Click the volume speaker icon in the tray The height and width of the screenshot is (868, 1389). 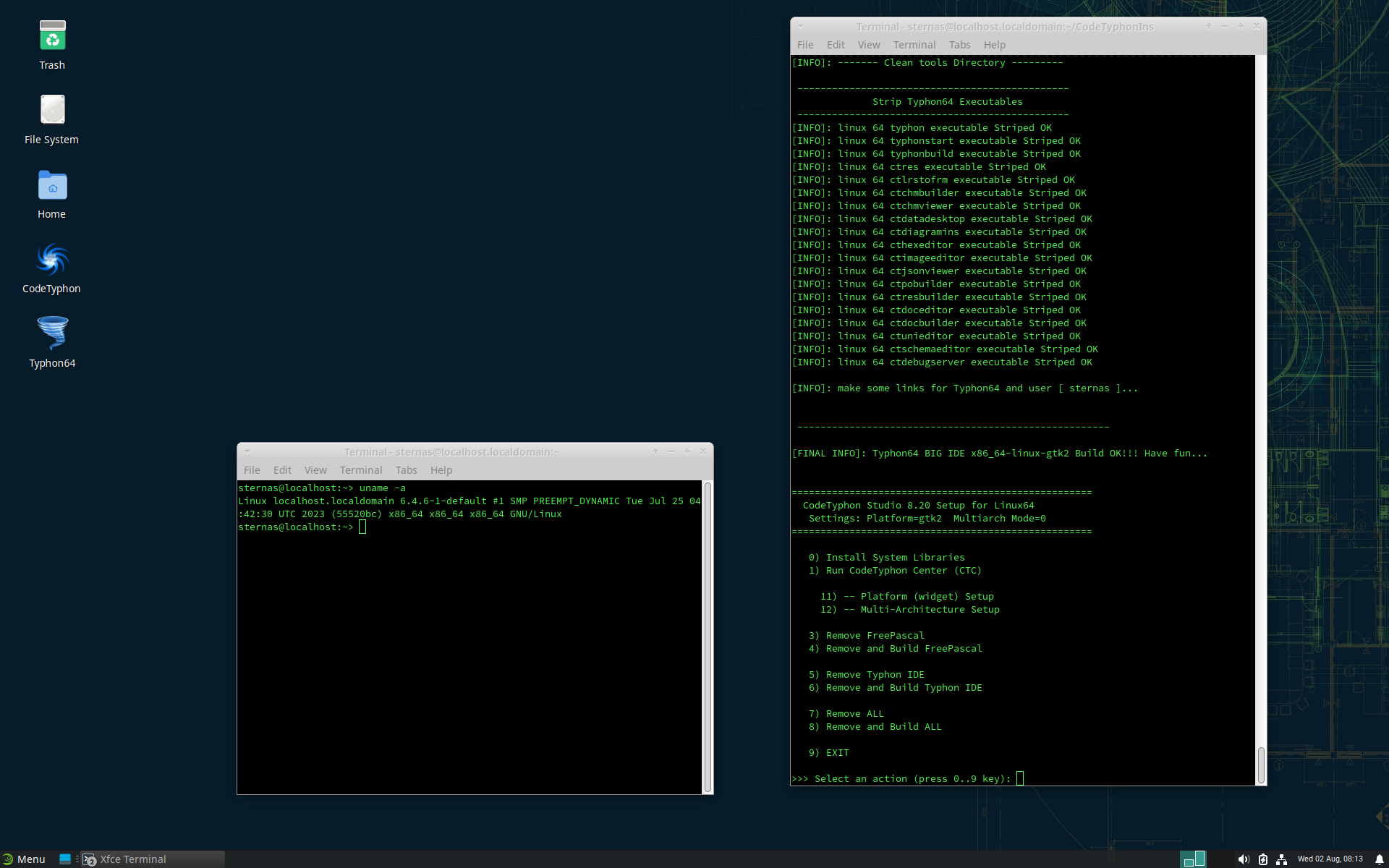pos(1243,859)
